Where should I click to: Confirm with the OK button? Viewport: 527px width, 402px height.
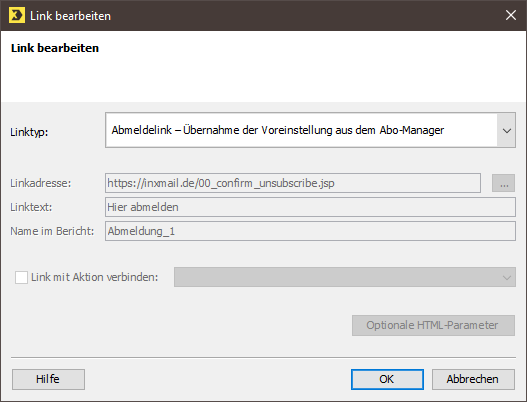(387, 379)
